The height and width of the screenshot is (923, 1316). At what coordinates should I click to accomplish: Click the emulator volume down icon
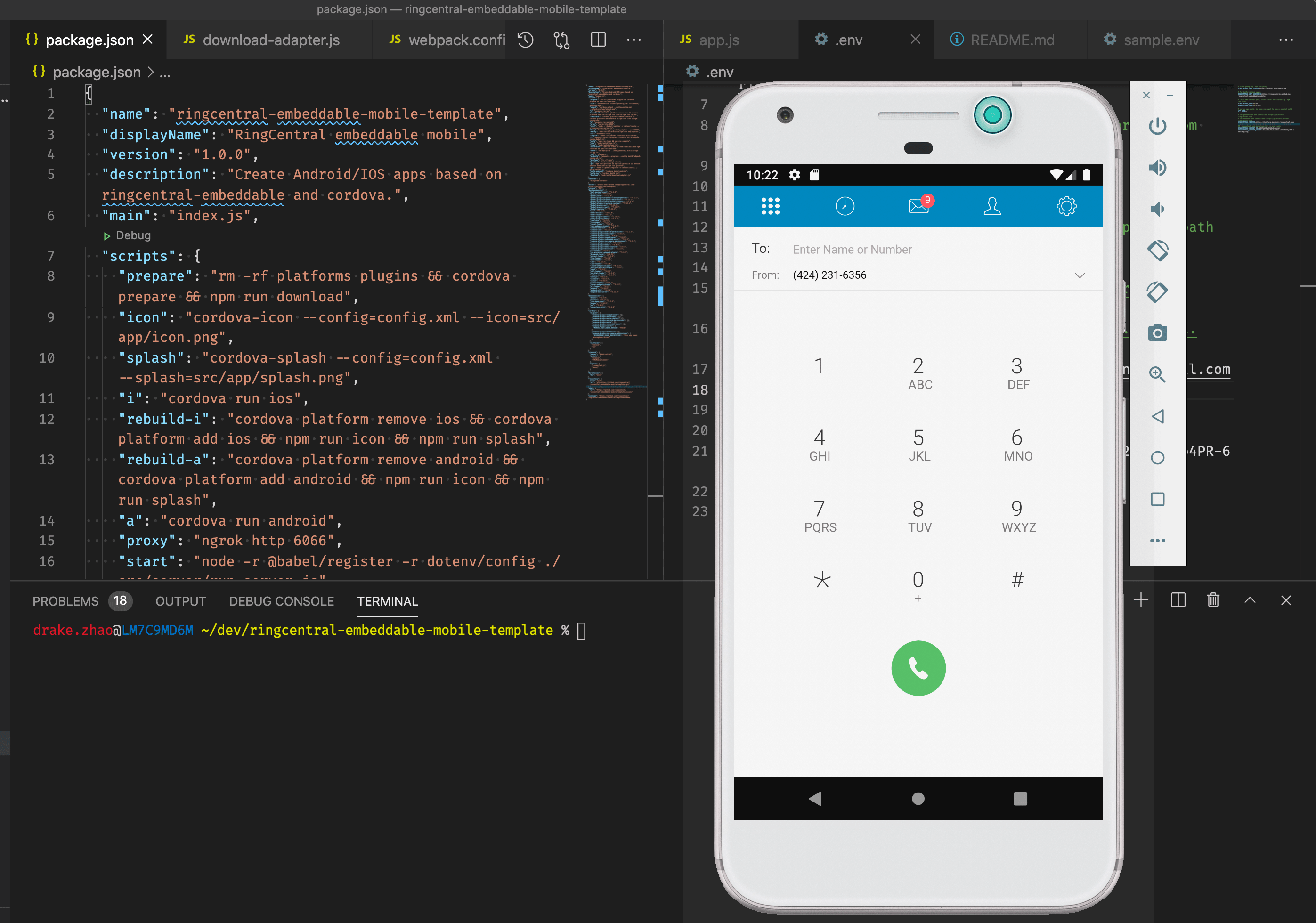pyautogui.click(x=1157, y=209)
